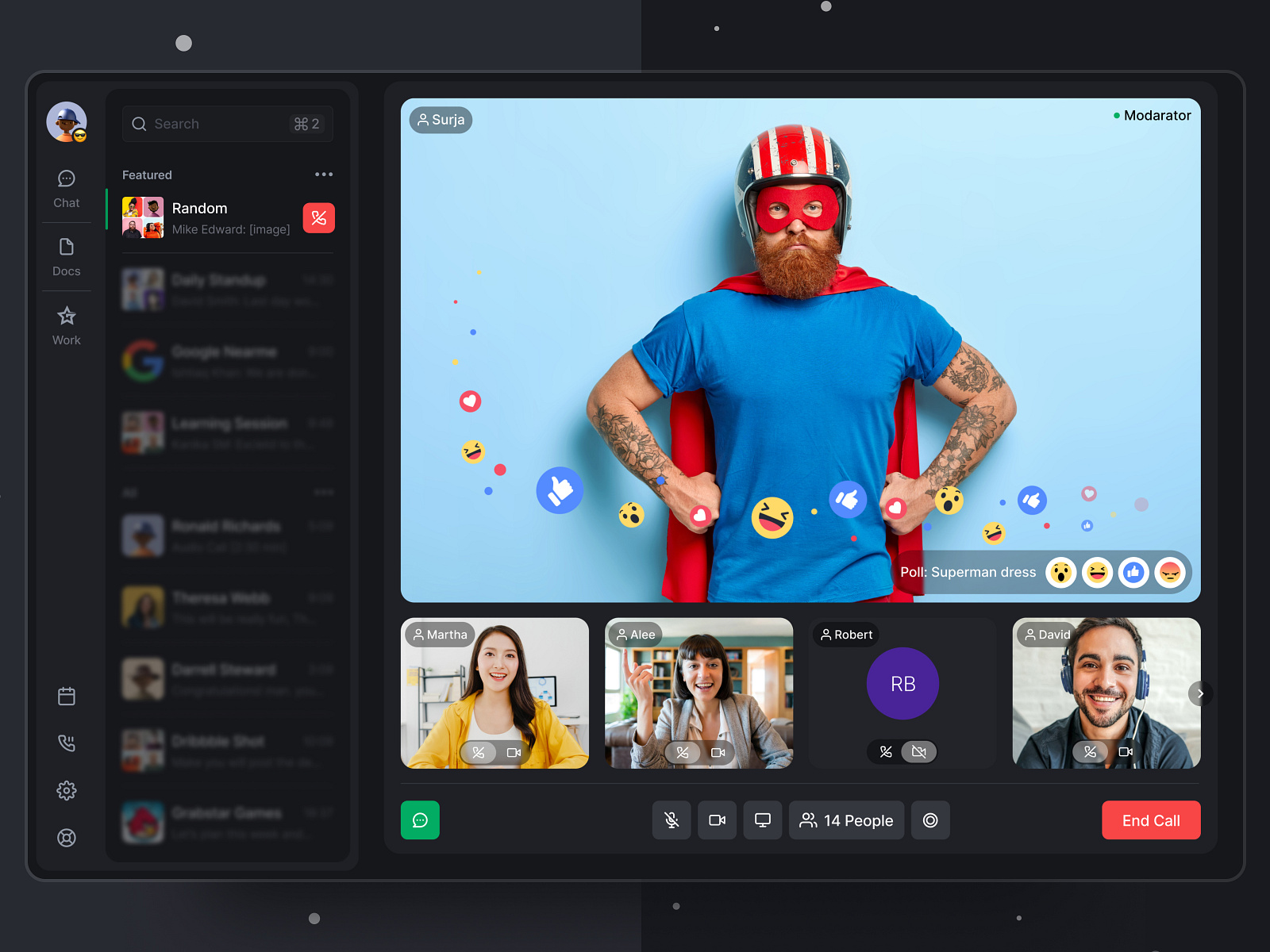Toggle David's camera
The height and width of the screenshot is (952, 1270).
click(x=1126, y=751)
